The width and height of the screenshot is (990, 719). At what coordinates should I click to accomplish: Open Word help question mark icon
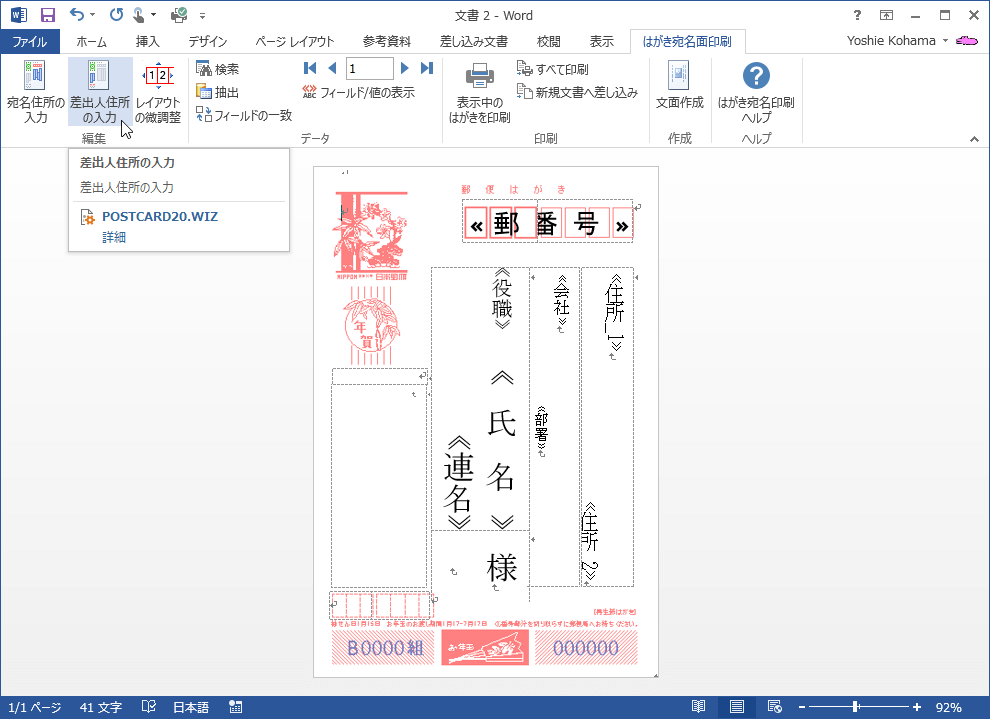pyautogui.click(x=857, y=15)
